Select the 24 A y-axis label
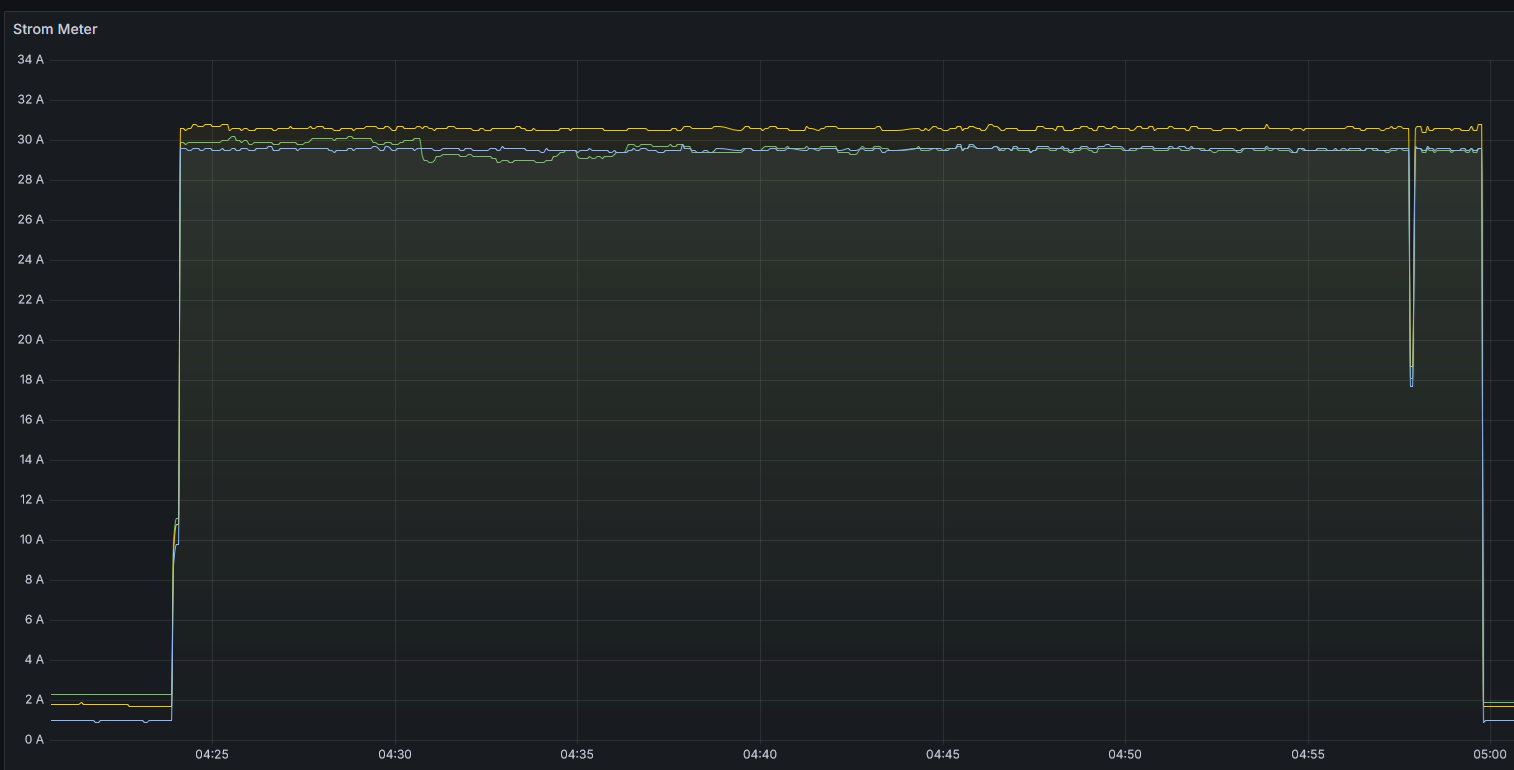 click(31, 260)
